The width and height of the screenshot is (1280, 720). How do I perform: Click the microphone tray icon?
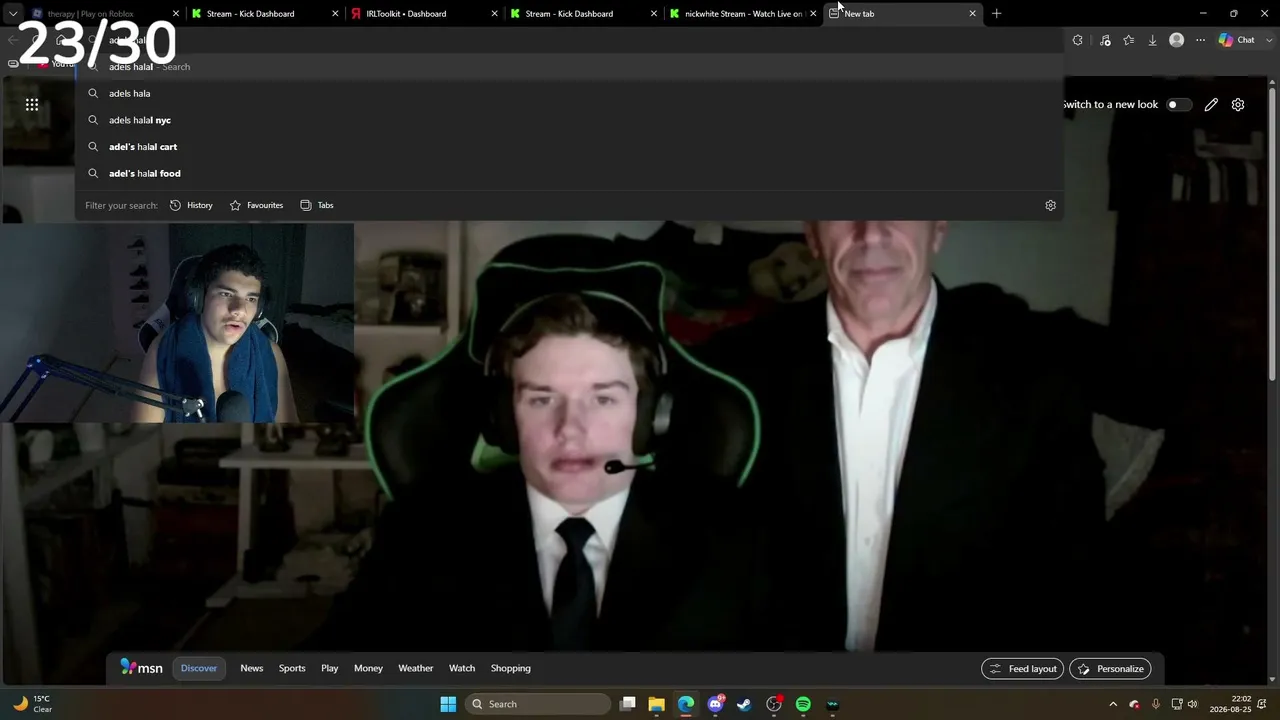[x=1156, y=704]
